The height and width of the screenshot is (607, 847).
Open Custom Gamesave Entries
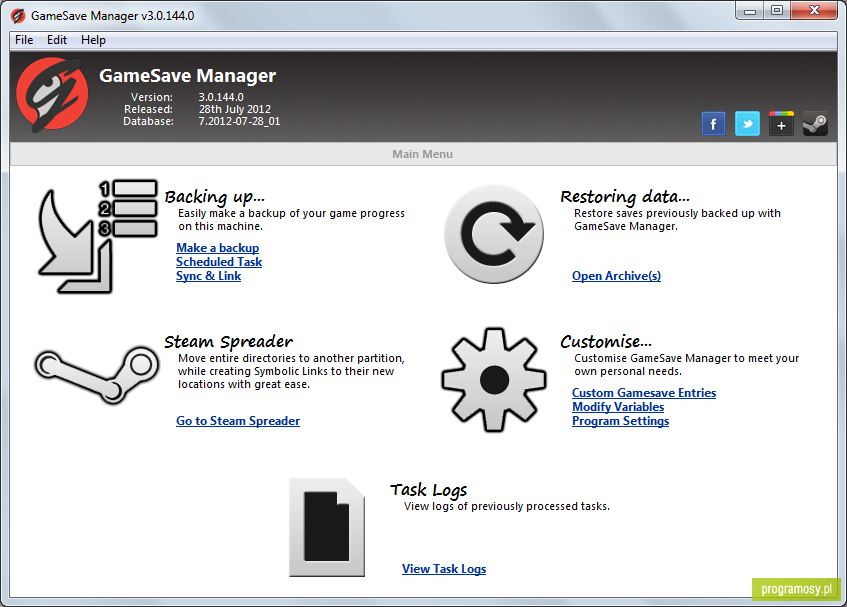[x=644, y=393]
